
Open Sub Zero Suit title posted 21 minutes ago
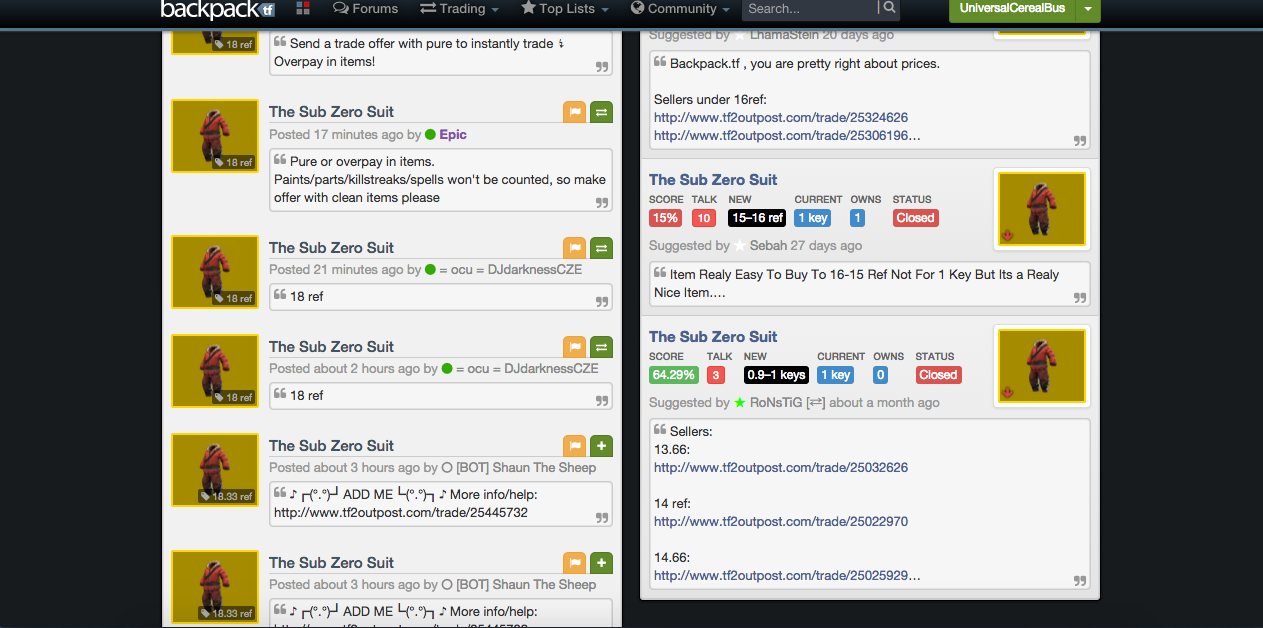(x=331, y=248)
